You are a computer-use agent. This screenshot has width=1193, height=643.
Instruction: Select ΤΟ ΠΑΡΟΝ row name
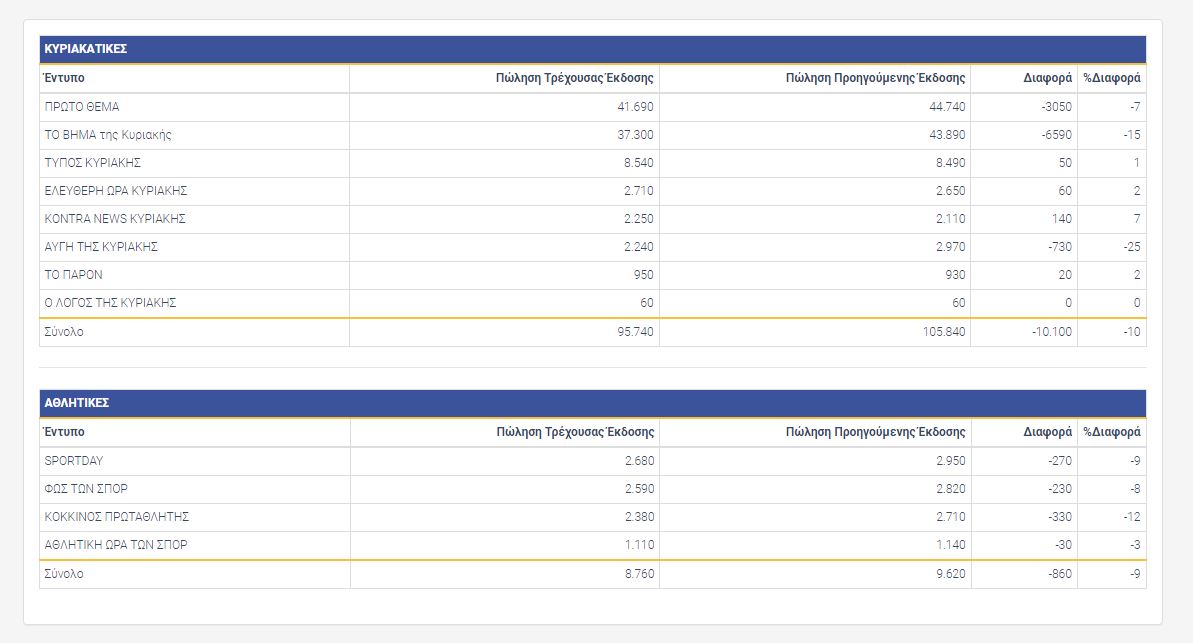(73, 275)
